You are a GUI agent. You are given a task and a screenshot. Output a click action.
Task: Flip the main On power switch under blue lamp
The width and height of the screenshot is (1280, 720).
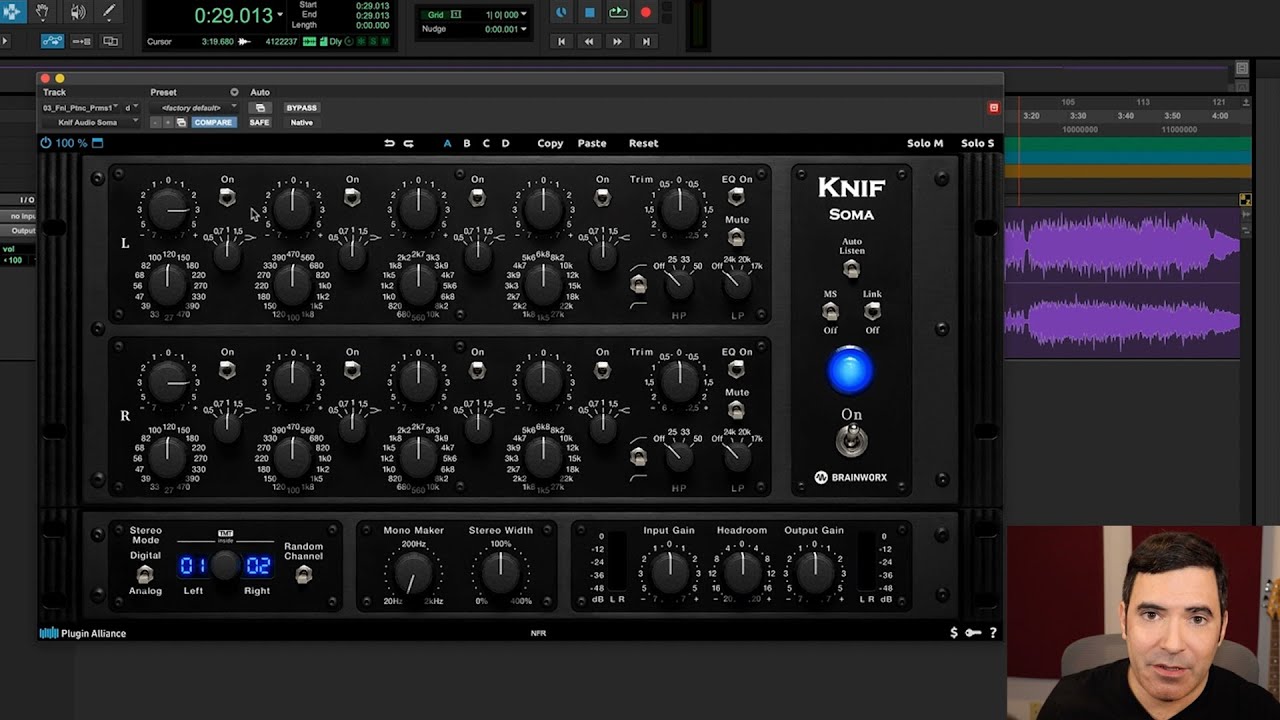pyautogui.click(x=851, y=439)
